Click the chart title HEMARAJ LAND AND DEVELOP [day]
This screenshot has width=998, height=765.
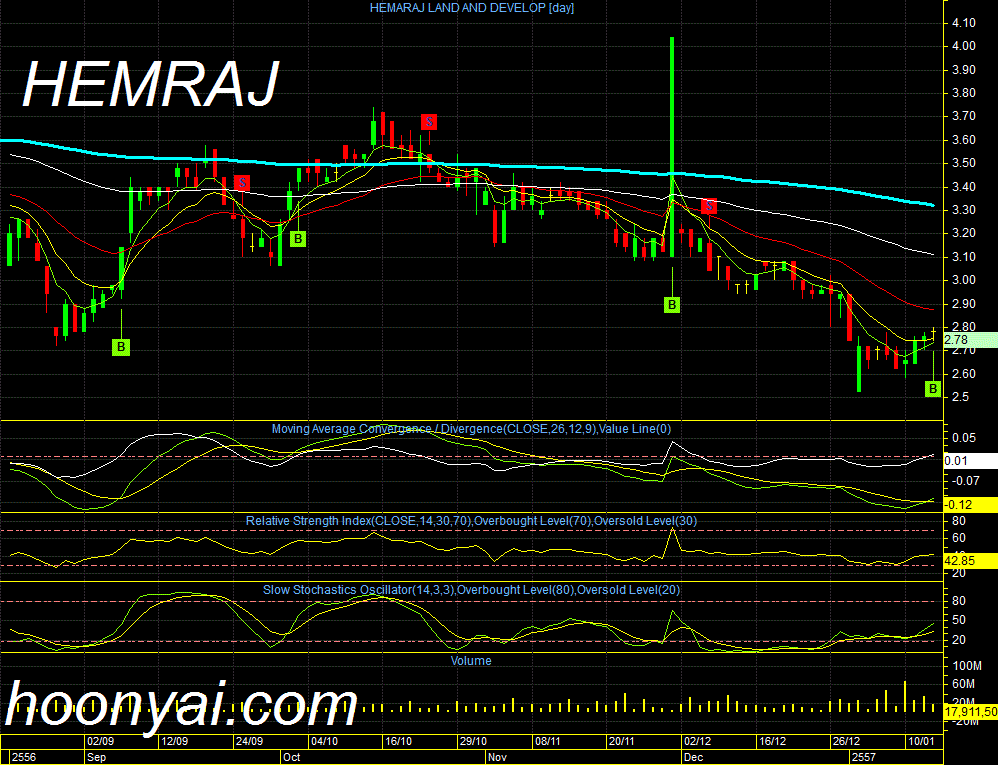472,8
